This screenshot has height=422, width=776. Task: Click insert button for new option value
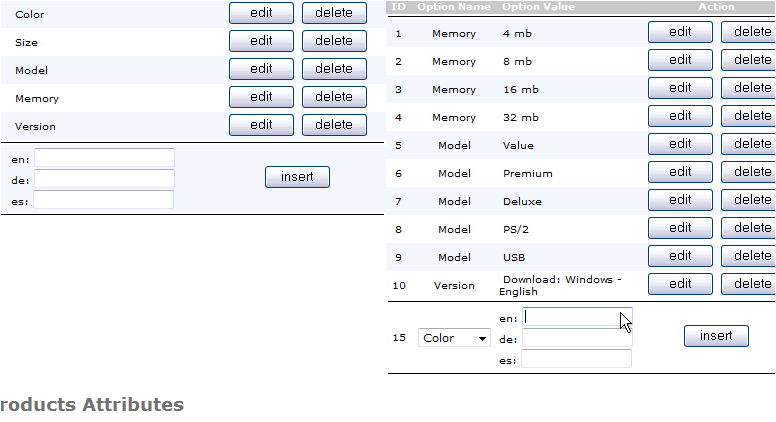[x=716, y=336]
